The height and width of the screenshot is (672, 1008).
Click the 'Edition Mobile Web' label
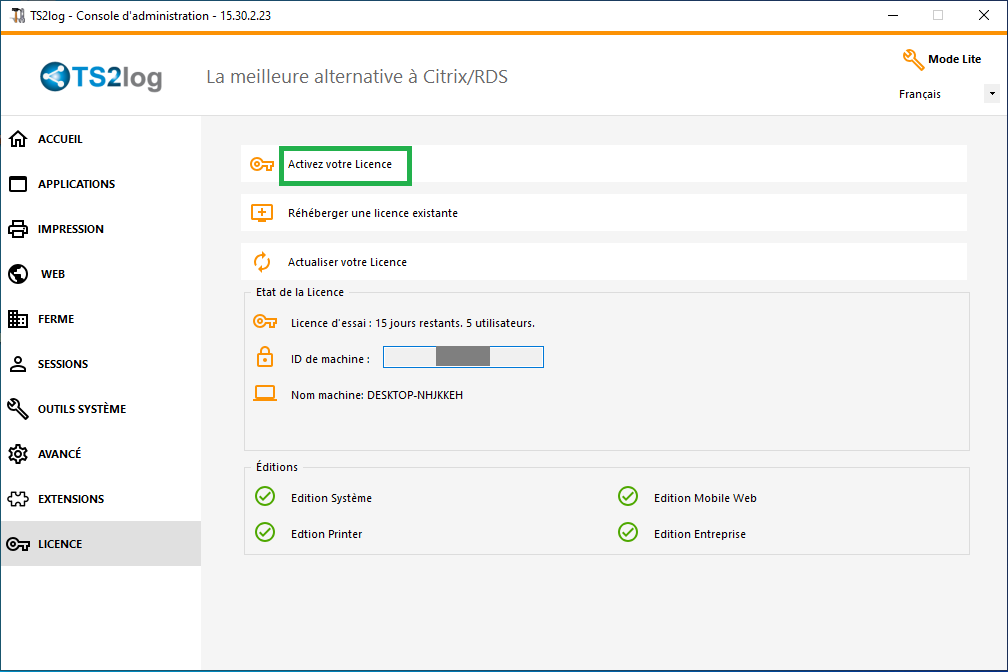(x=705, y=498)
